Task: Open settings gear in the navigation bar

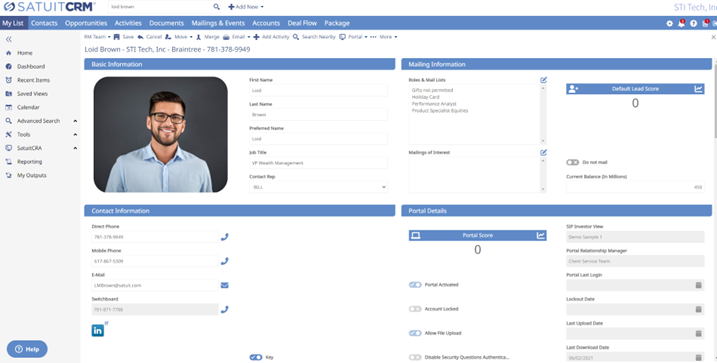Action: (x=669, y=23)
